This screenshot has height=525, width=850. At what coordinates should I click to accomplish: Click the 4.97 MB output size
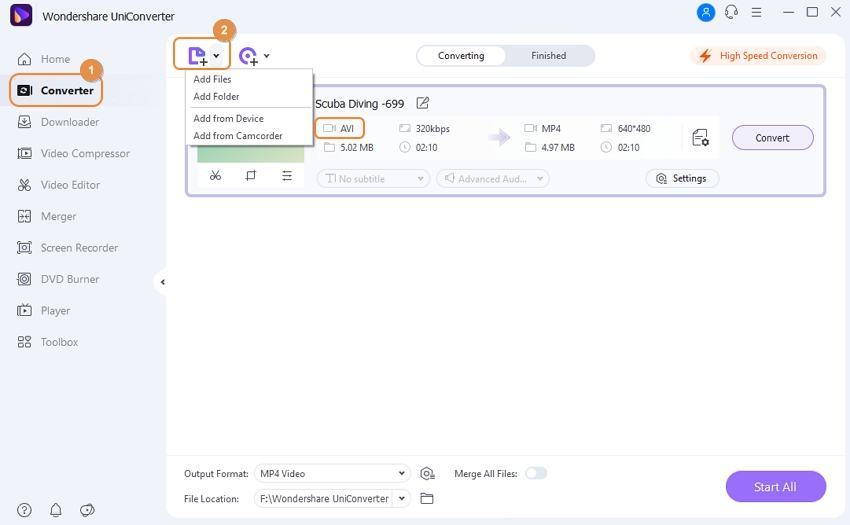pos(558,148)
